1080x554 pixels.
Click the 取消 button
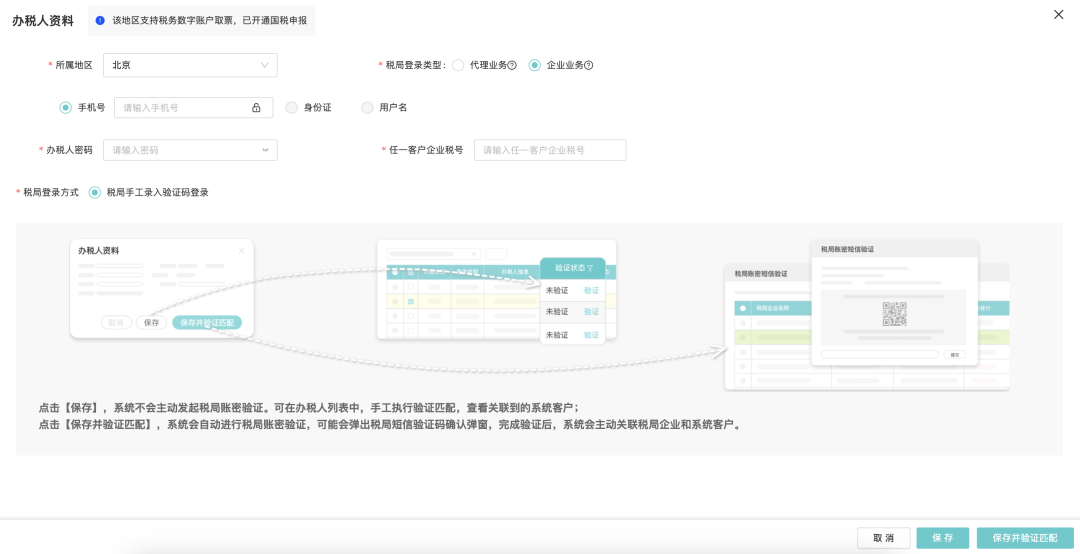[x=883, y=538]
